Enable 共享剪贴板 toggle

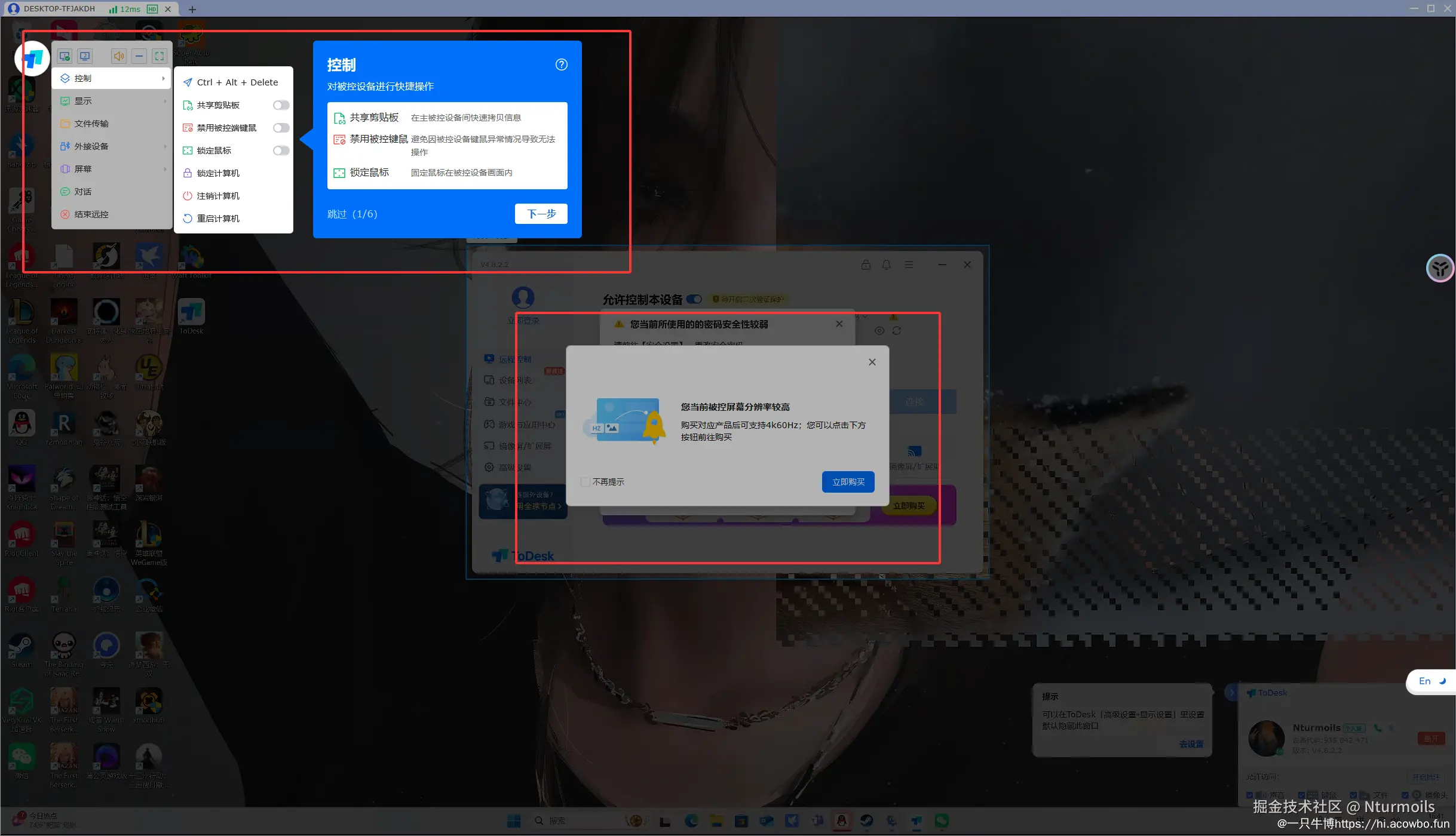[x=281, y=105]
